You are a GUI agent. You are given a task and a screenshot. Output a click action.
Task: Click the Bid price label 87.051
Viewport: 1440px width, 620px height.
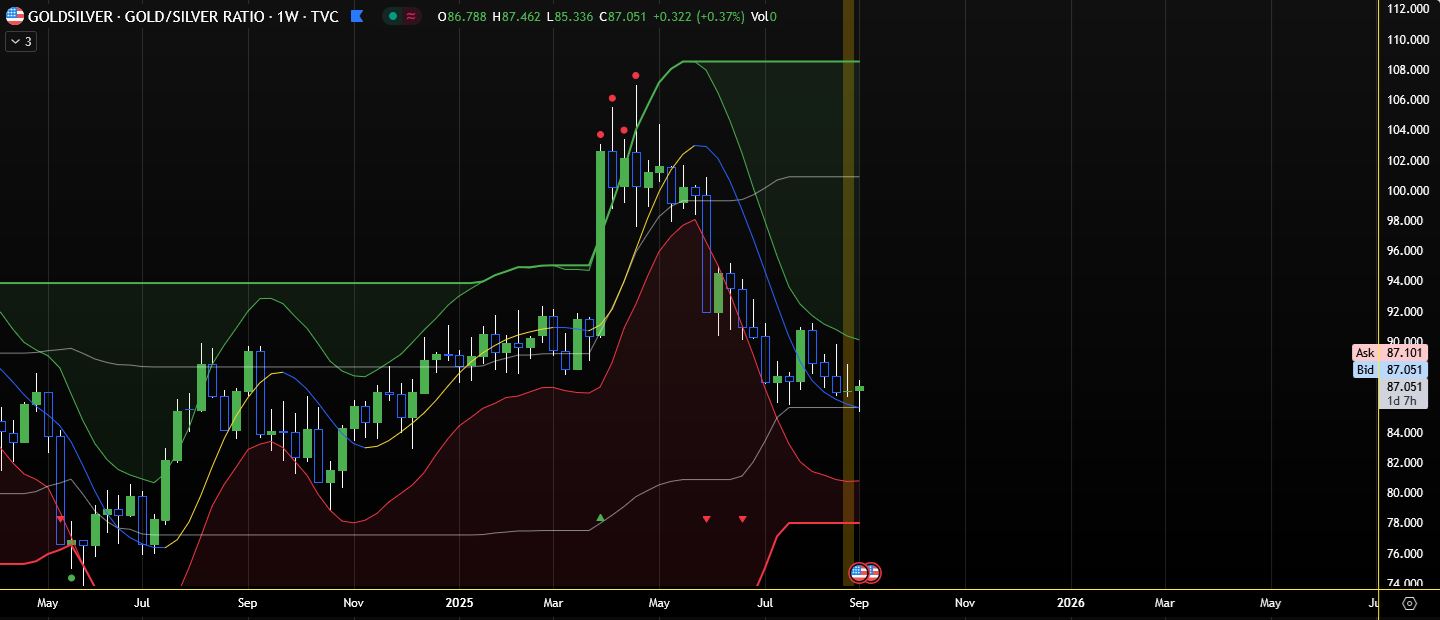click(1389, 370)
